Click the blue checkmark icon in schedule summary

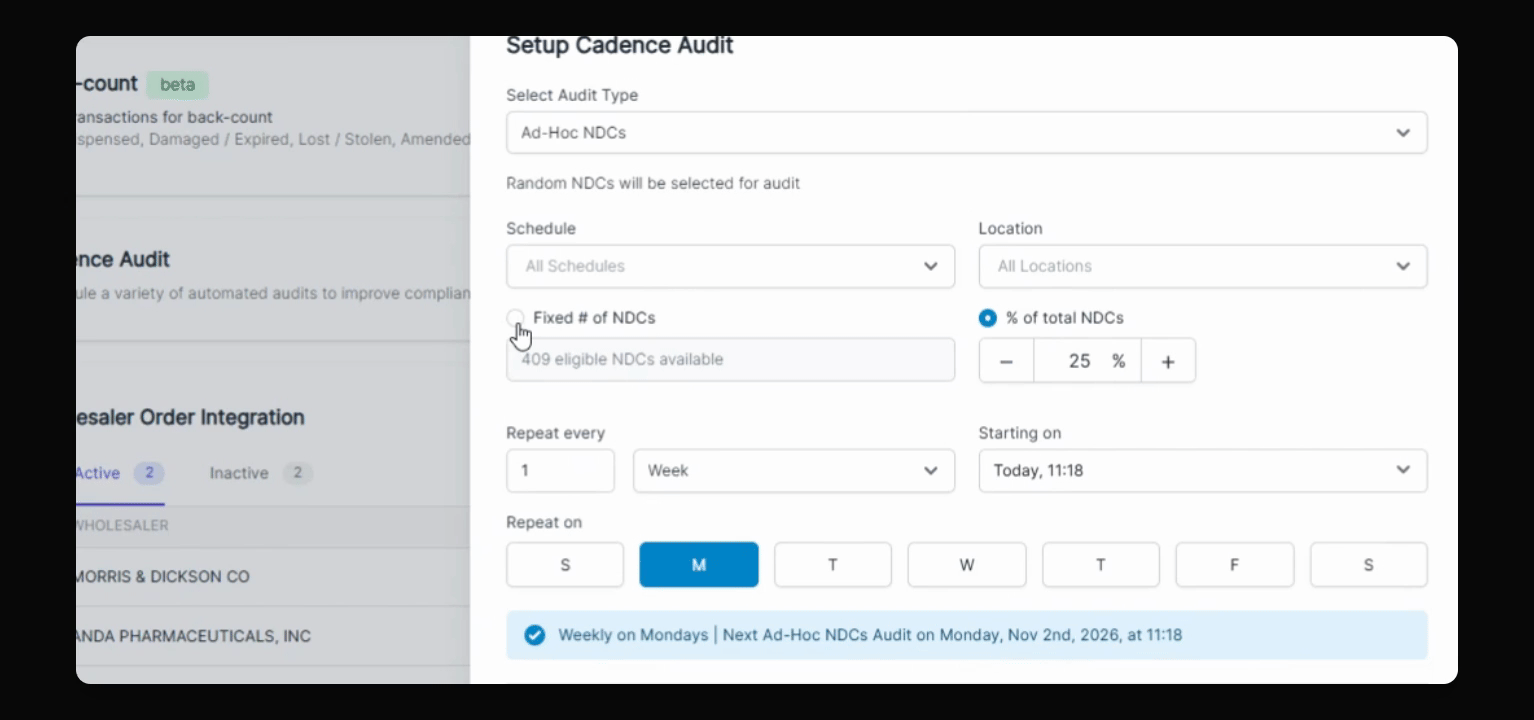[x=535, y=635]
